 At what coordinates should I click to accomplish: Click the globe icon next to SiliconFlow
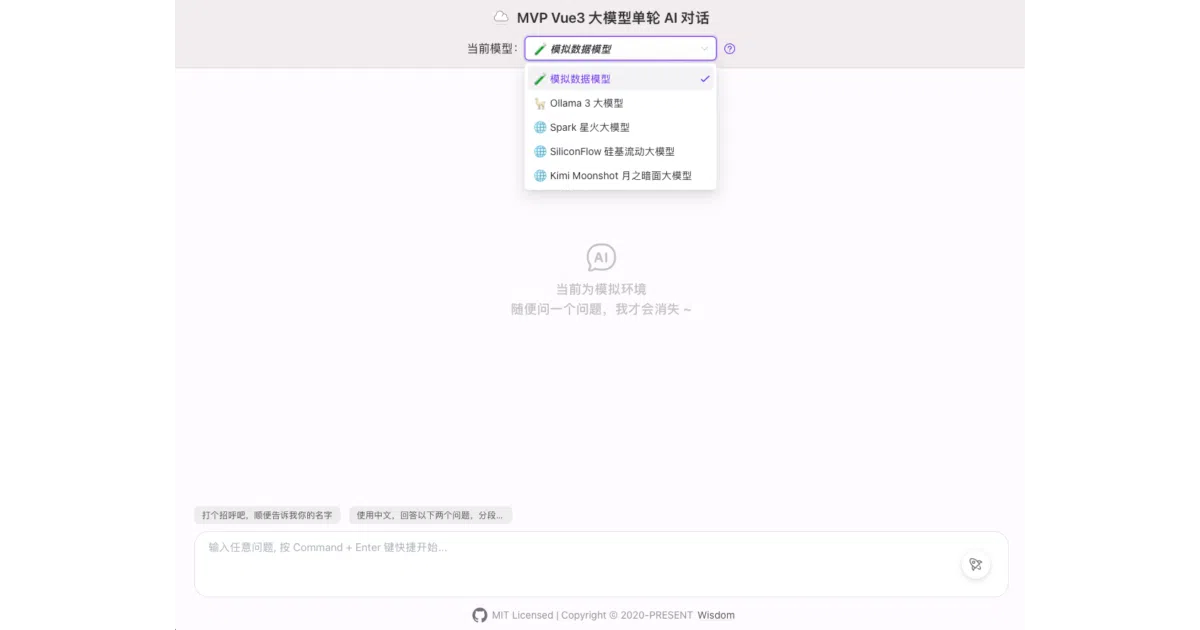[540, 152]
